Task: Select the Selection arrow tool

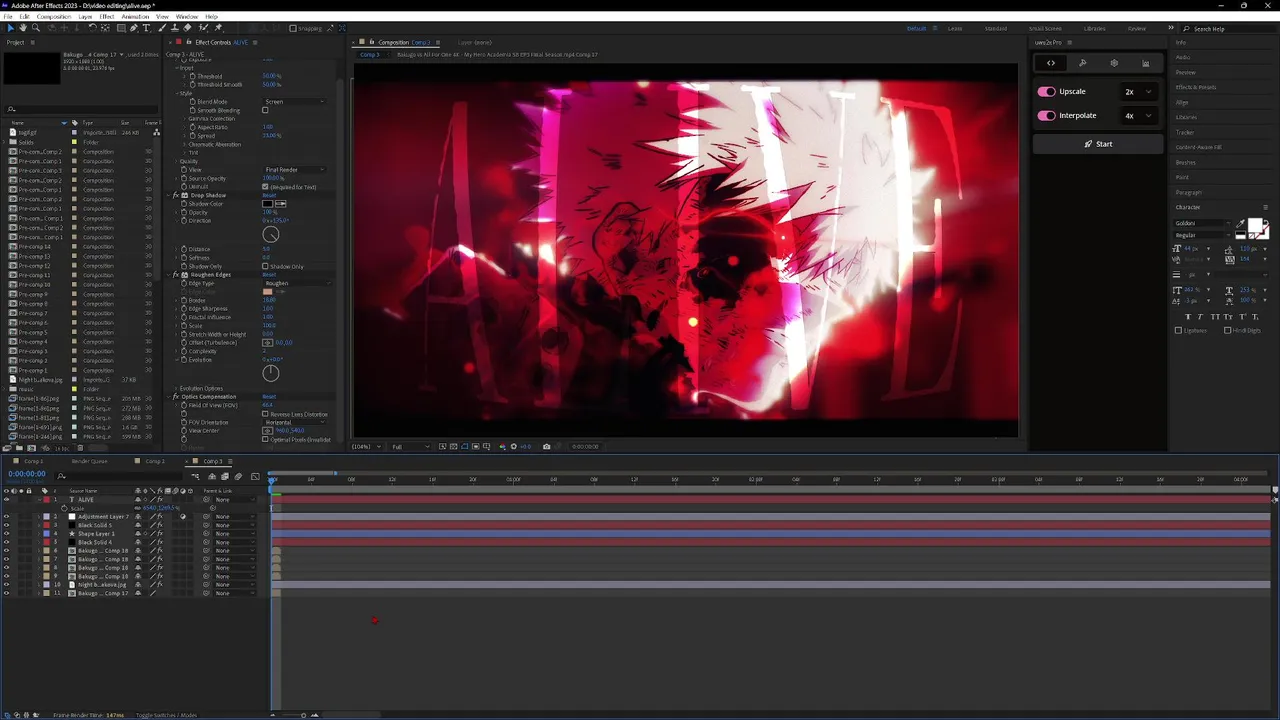Action: [x=11, y=28]
